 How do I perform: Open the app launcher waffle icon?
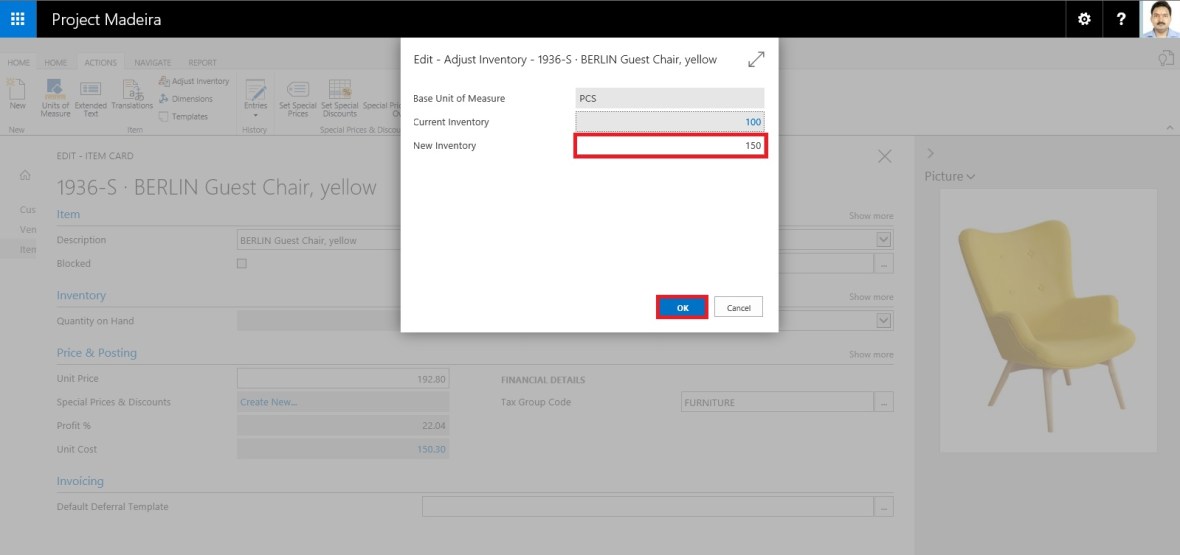(x=18, y=19)
